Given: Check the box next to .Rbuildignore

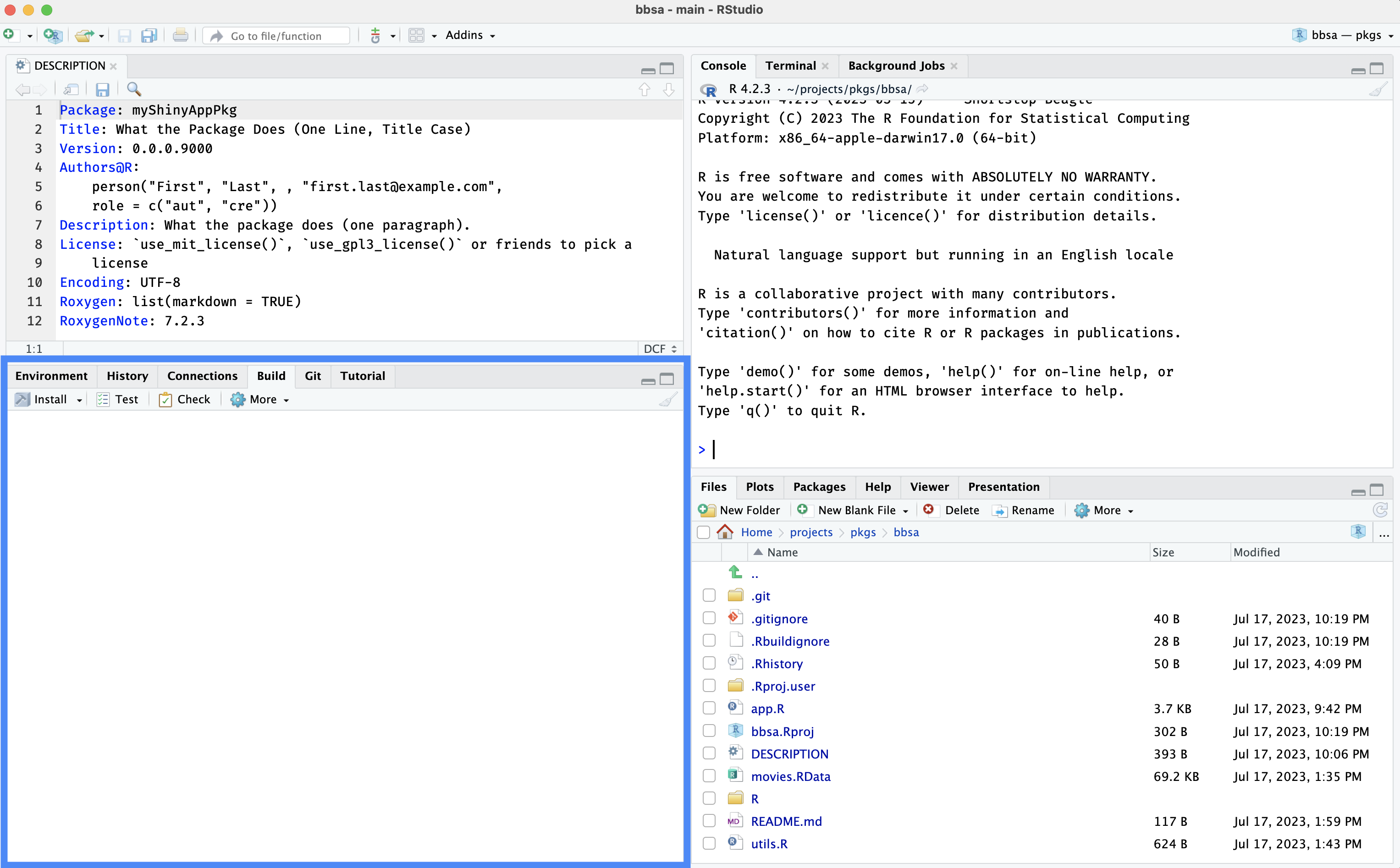Looking at the screenshot, I should pos(709,640).
